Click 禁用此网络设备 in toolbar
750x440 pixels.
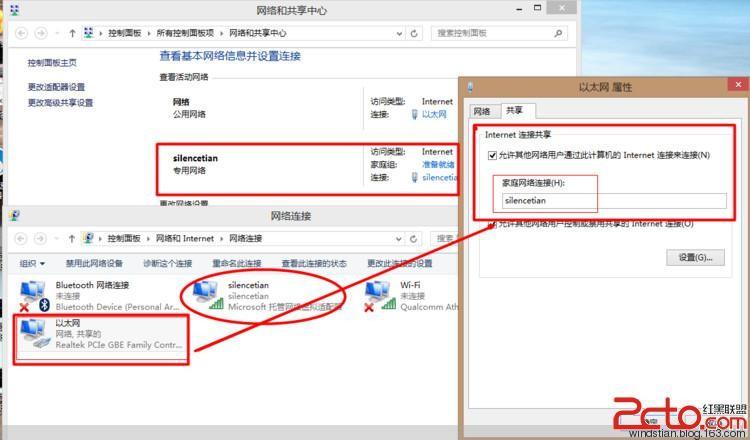(94, 264)
